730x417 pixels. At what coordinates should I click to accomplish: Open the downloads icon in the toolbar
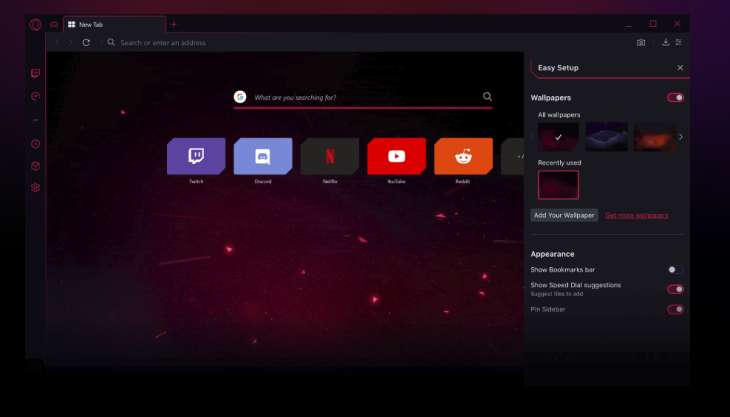[666, 42]
